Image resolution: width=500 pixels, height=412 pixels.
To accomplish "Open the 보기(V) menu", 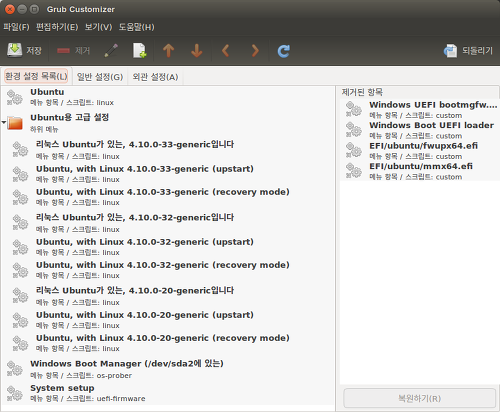I will (98, 27).
